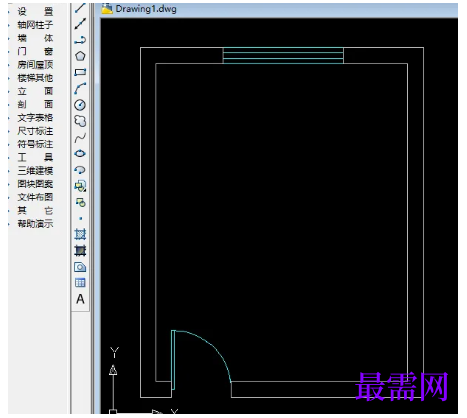Select the Ellipse tool
467x418 pixels.
80,153
